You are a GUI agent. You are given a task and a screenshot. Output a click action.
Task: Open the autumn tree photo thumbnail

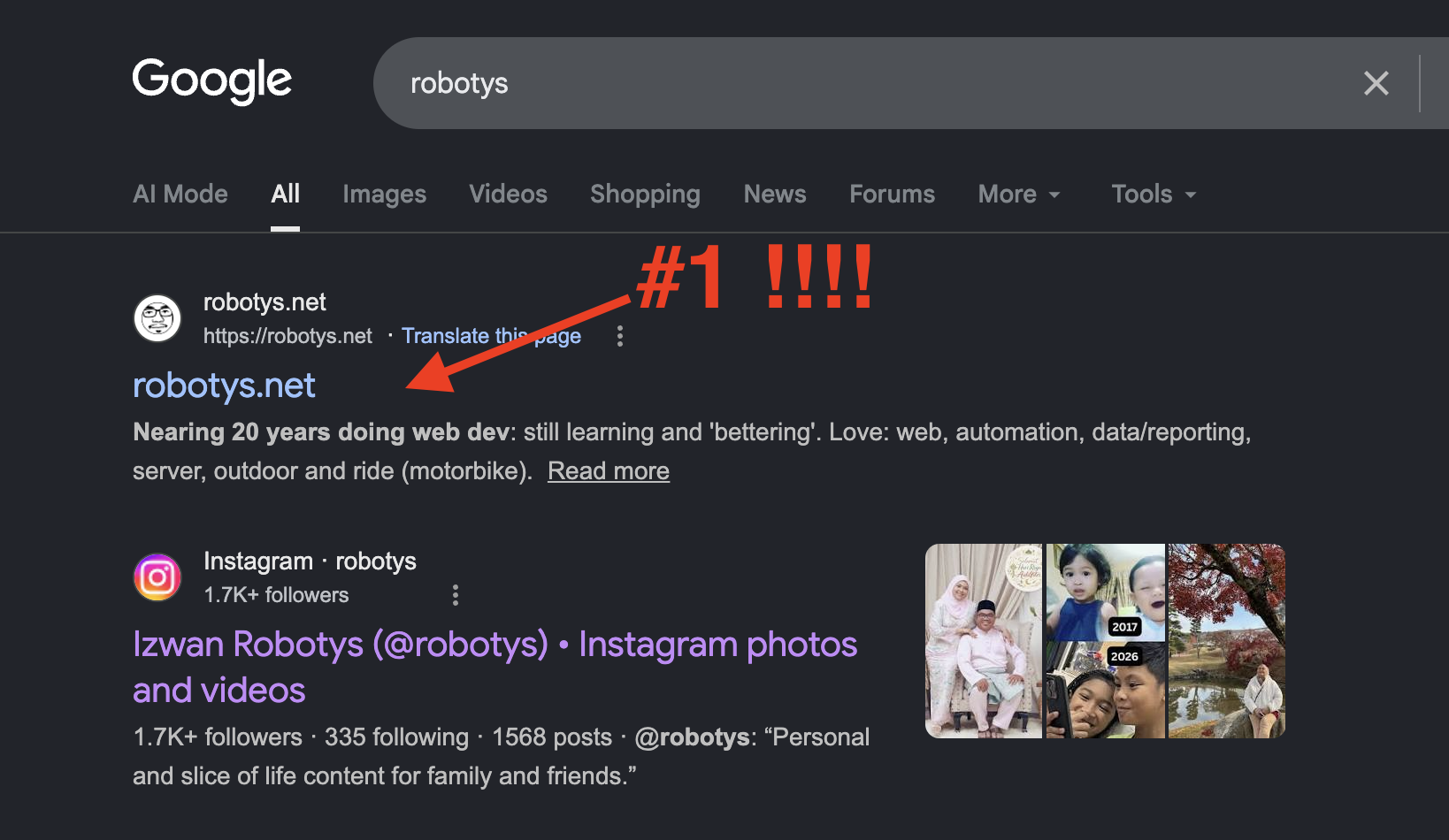tap(1227, 641)
